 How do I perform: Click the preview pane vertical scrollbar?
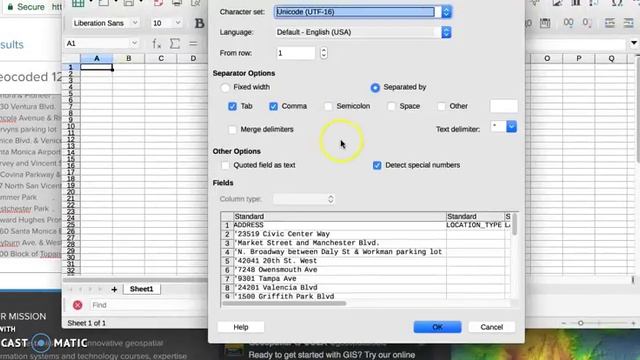pos(514,224)
